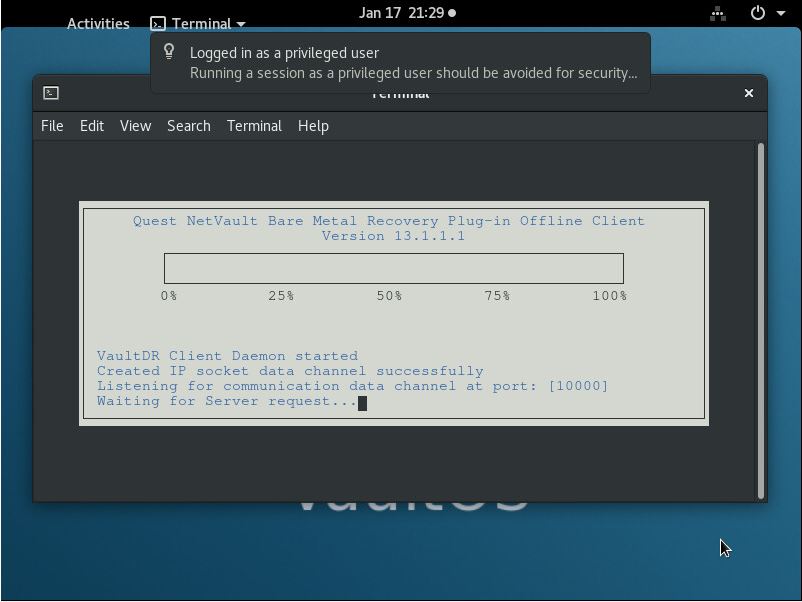Click the recovery progress bar
Image resolution: width=802 pixels, height=602 pixels.
(394, 268)
